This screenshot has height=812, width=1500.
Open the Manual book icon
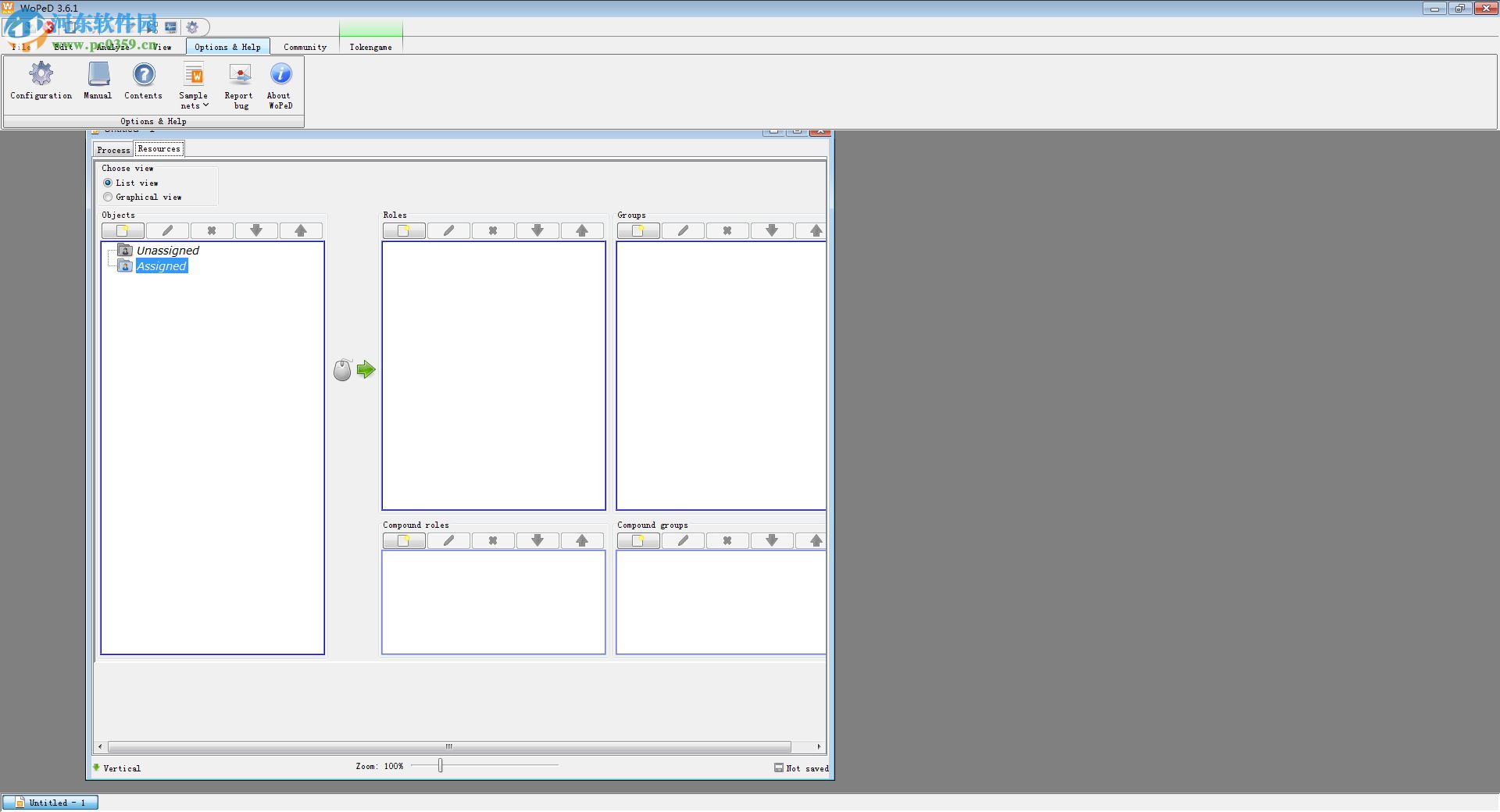point(98,80)
